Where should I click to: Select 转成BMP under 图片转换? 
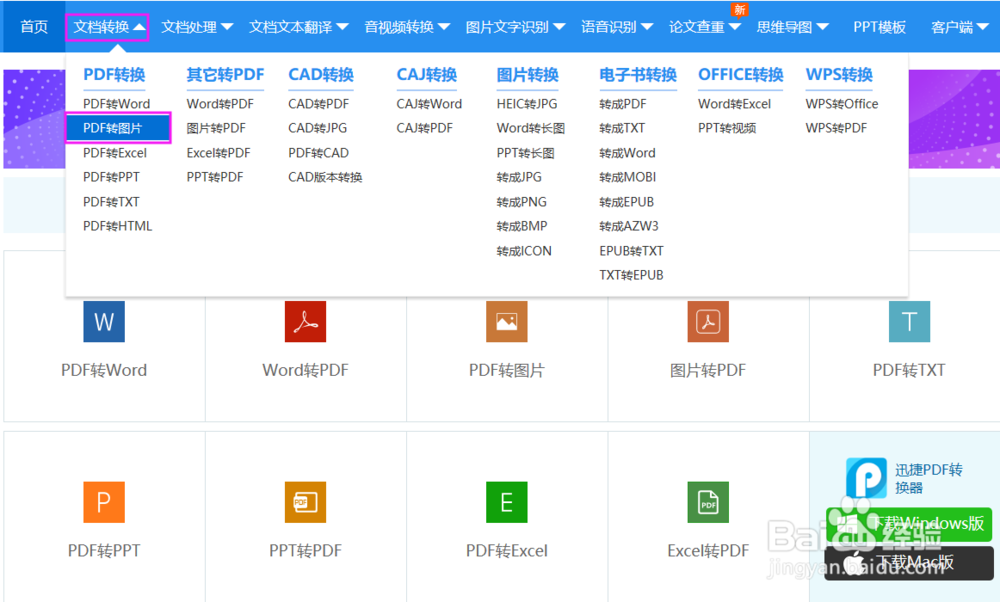point(522,226)
